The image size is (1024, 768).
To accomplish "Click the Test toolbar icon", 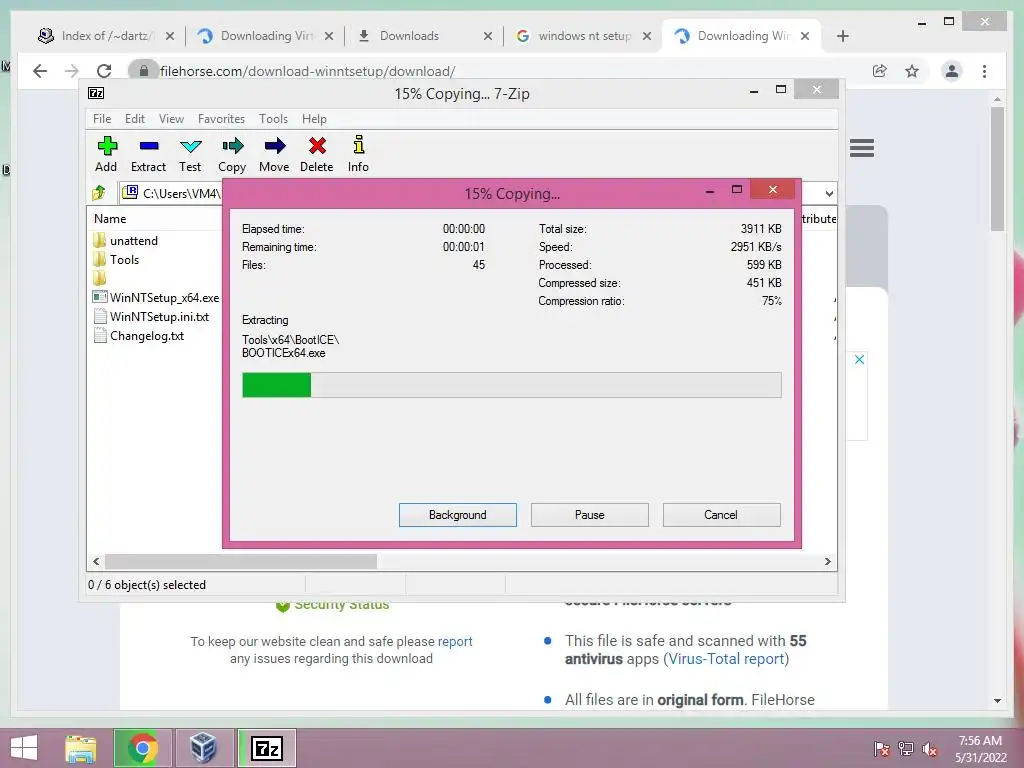I will click(190, 154).
